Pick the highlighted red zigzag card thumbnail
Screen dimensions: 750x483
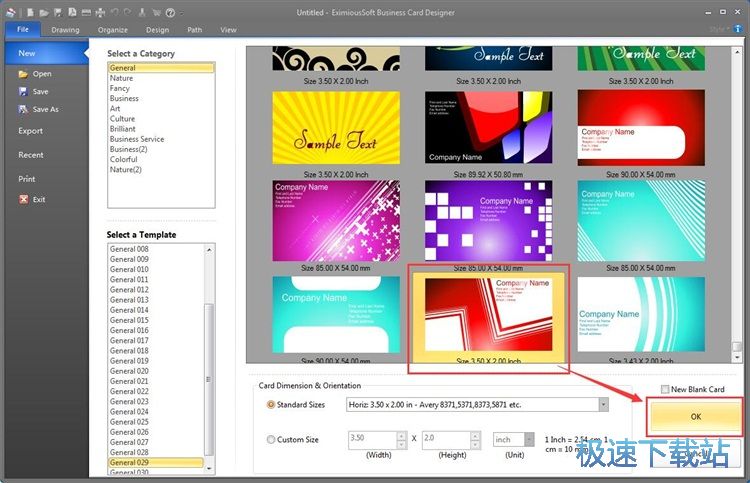(488, 315)
